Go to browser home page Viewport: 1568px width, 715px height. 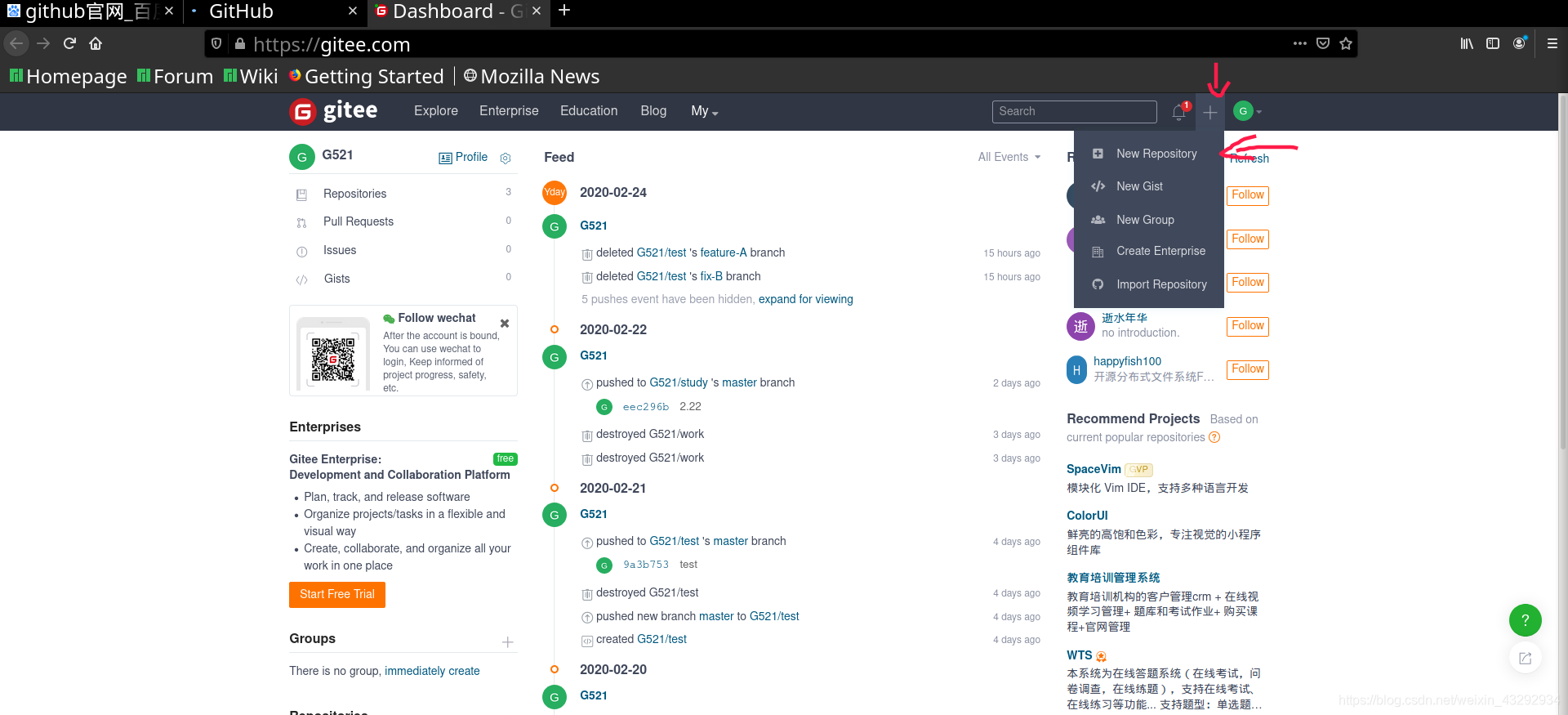click(x=96, y=43)
